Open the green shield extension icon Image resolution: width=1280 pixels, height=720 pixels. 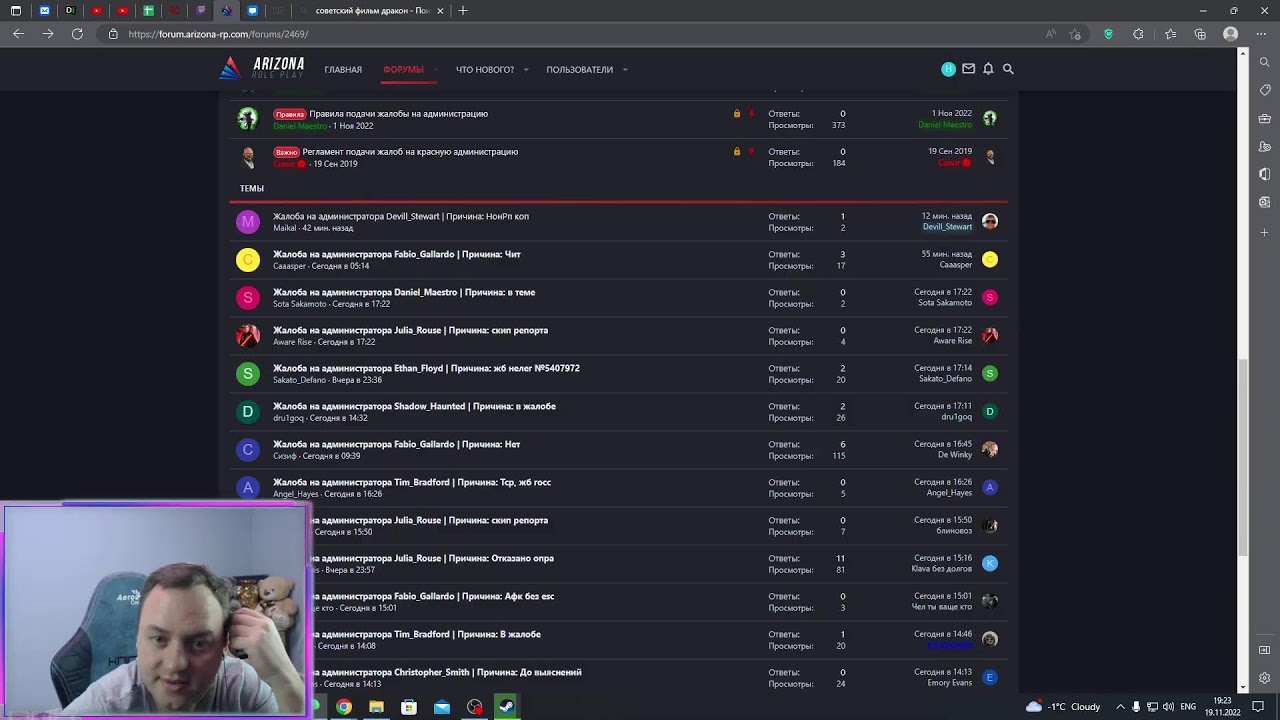pos(1108,34)
